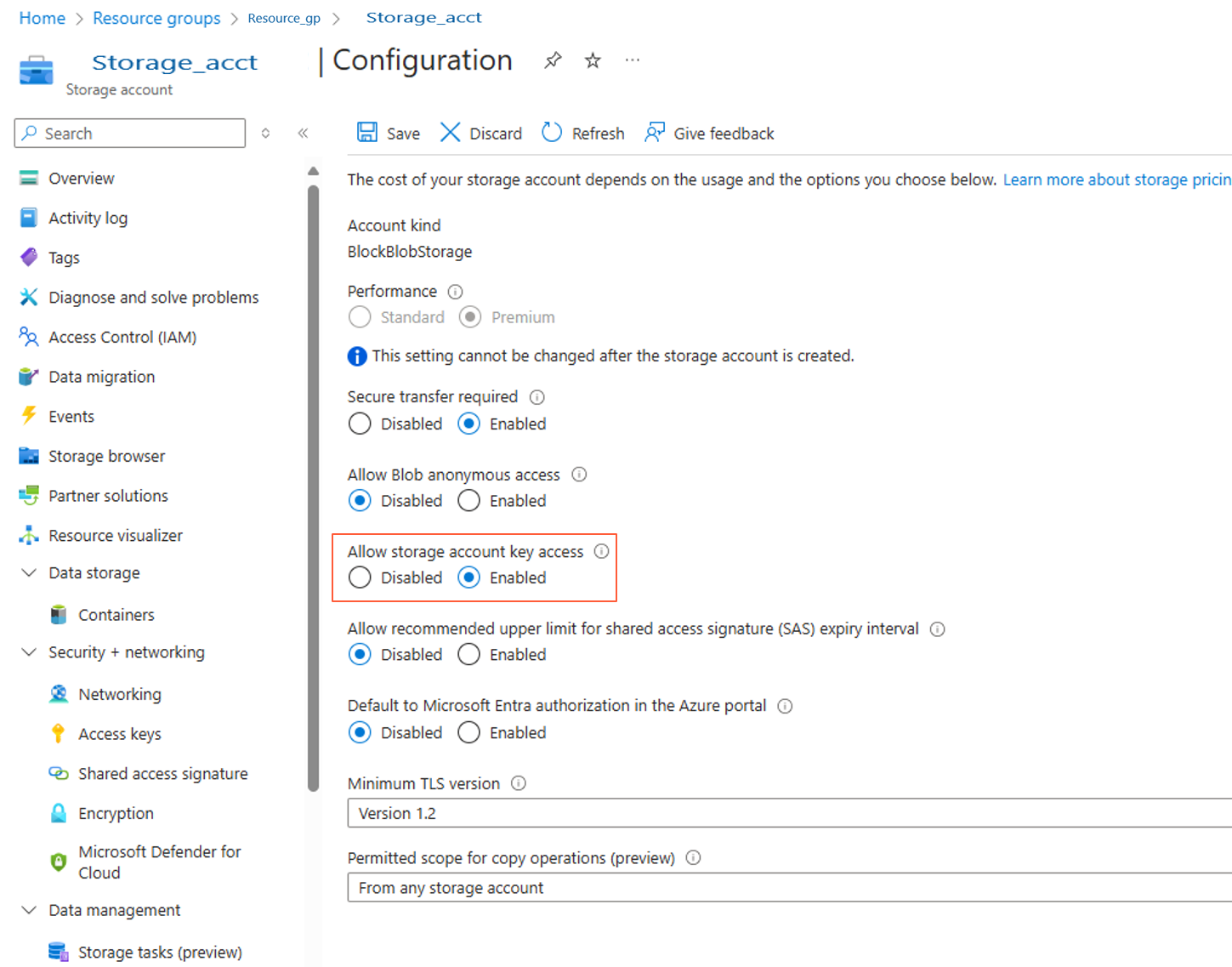Open Learn more about storage pricing link
The image size is (1232, 967).
click(1116, 179)
